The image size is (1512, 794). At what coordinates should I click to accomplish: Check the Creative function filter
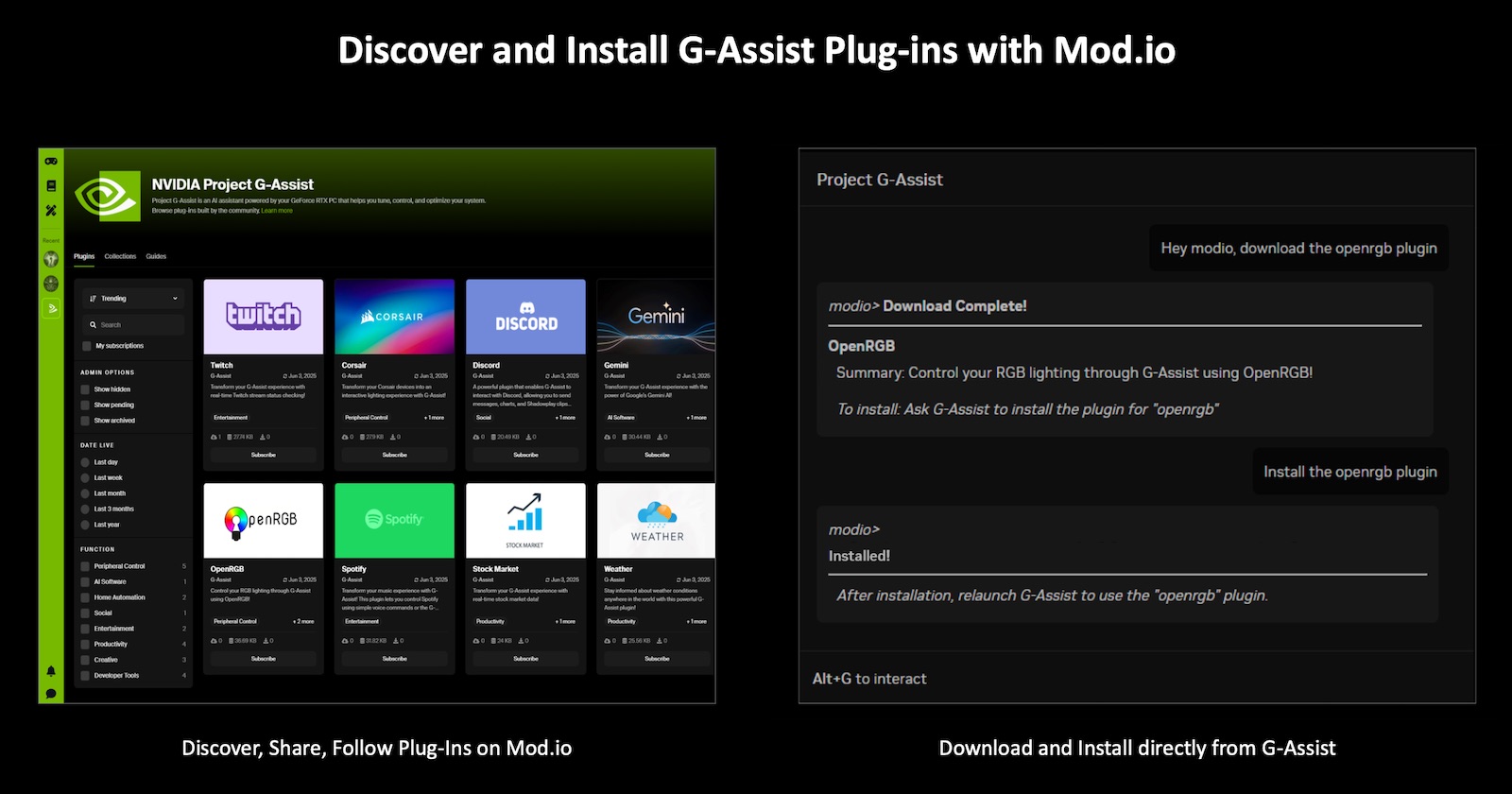(85, 660)
